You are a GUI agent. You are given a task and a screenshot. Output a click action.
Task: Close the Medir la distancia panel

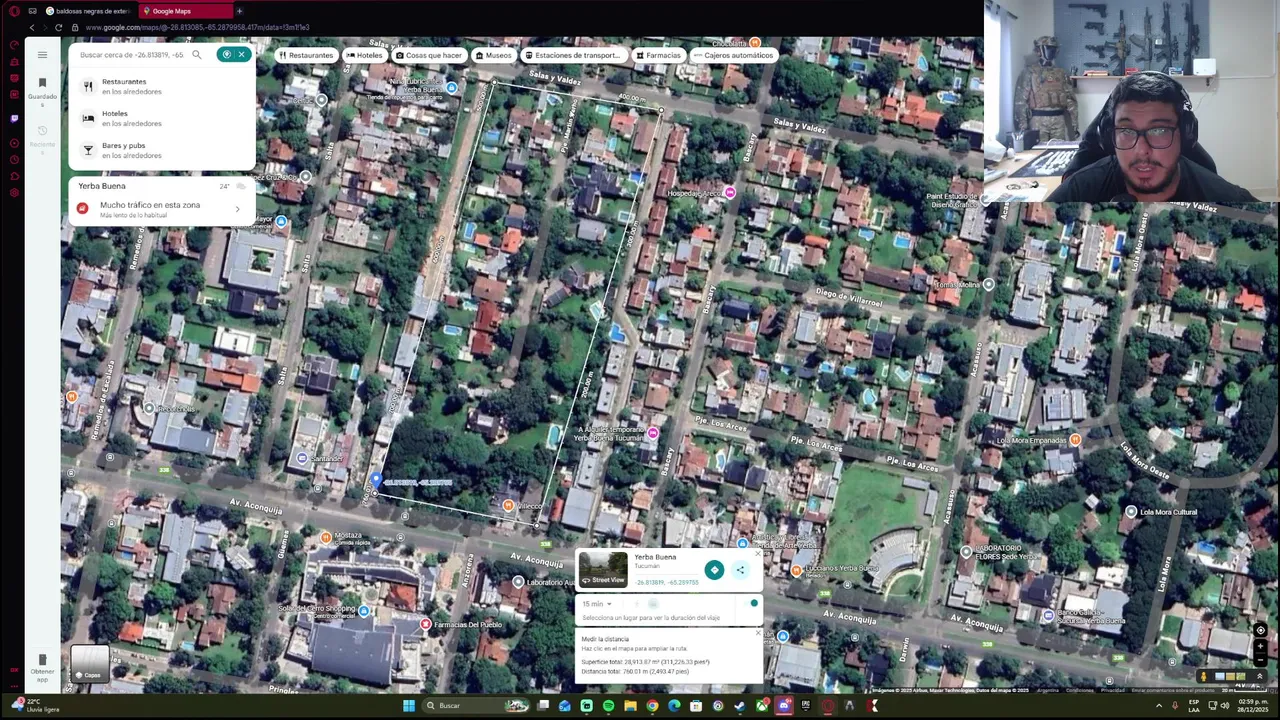[757, 633]
